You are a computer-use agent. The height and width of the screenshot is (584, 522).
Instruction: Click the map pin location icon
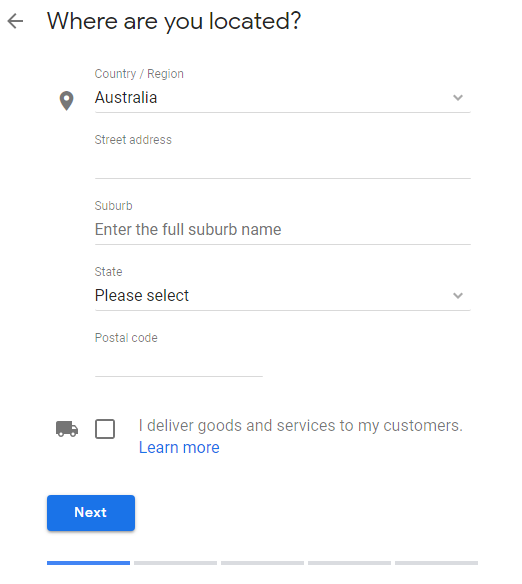coord(67,101)
